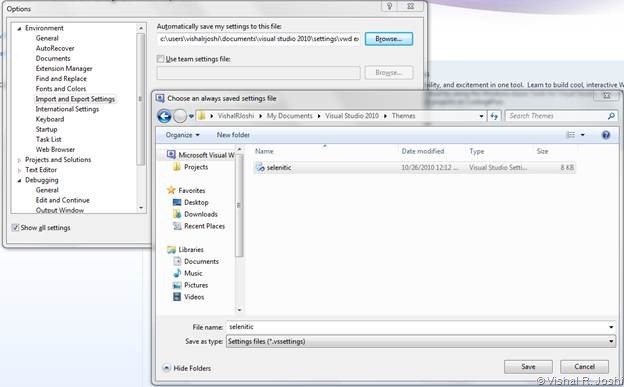Image resolution: width=624 pixels, height=387 pixels.
Task: Open the File name dropdown arrow
Action: point(611,327)
